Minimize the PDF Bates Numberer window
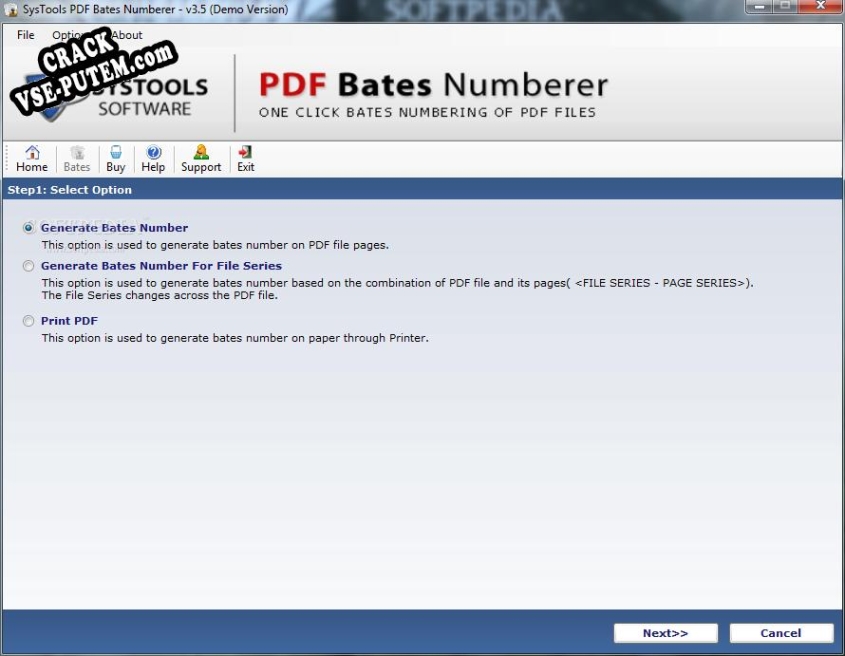The image size is (845, 656). [x=760, y=6]
